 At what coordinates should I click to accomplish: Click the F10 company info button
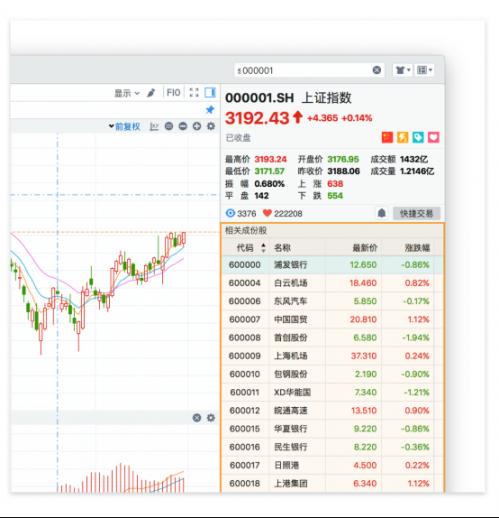tap(173, 92)
